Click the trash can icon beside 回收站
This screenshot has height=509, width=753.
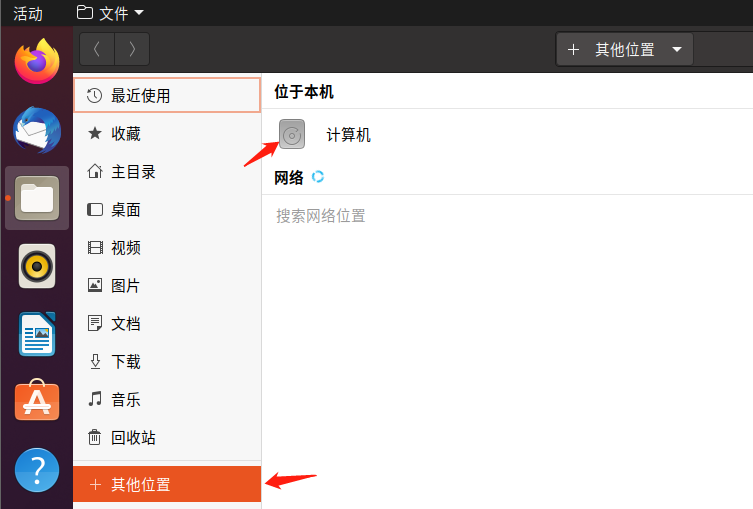pyautogui.click(x=95, y=437)
